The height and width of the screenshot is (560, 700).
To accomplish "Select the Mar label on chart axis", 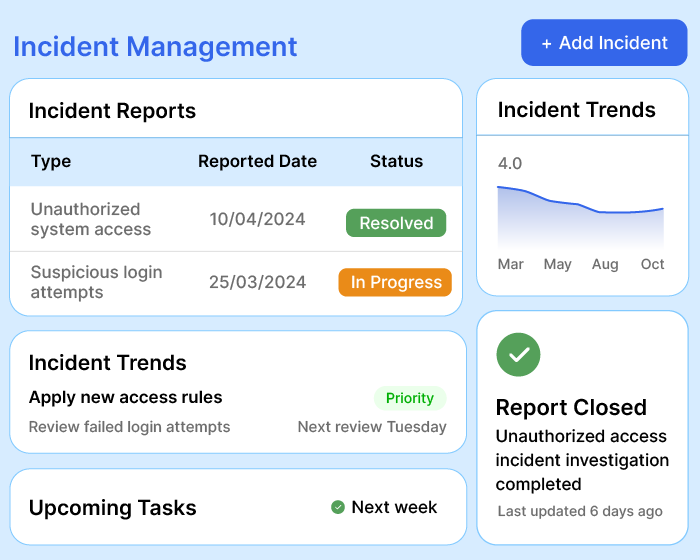I will [511, 264].
